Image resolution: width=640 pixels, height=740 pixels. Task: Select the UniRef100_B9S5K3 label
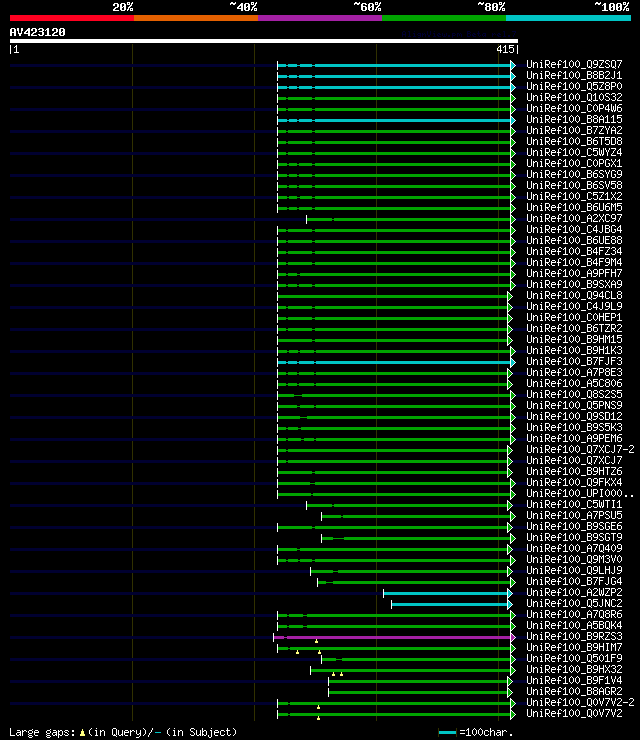(x=574, y=428)
